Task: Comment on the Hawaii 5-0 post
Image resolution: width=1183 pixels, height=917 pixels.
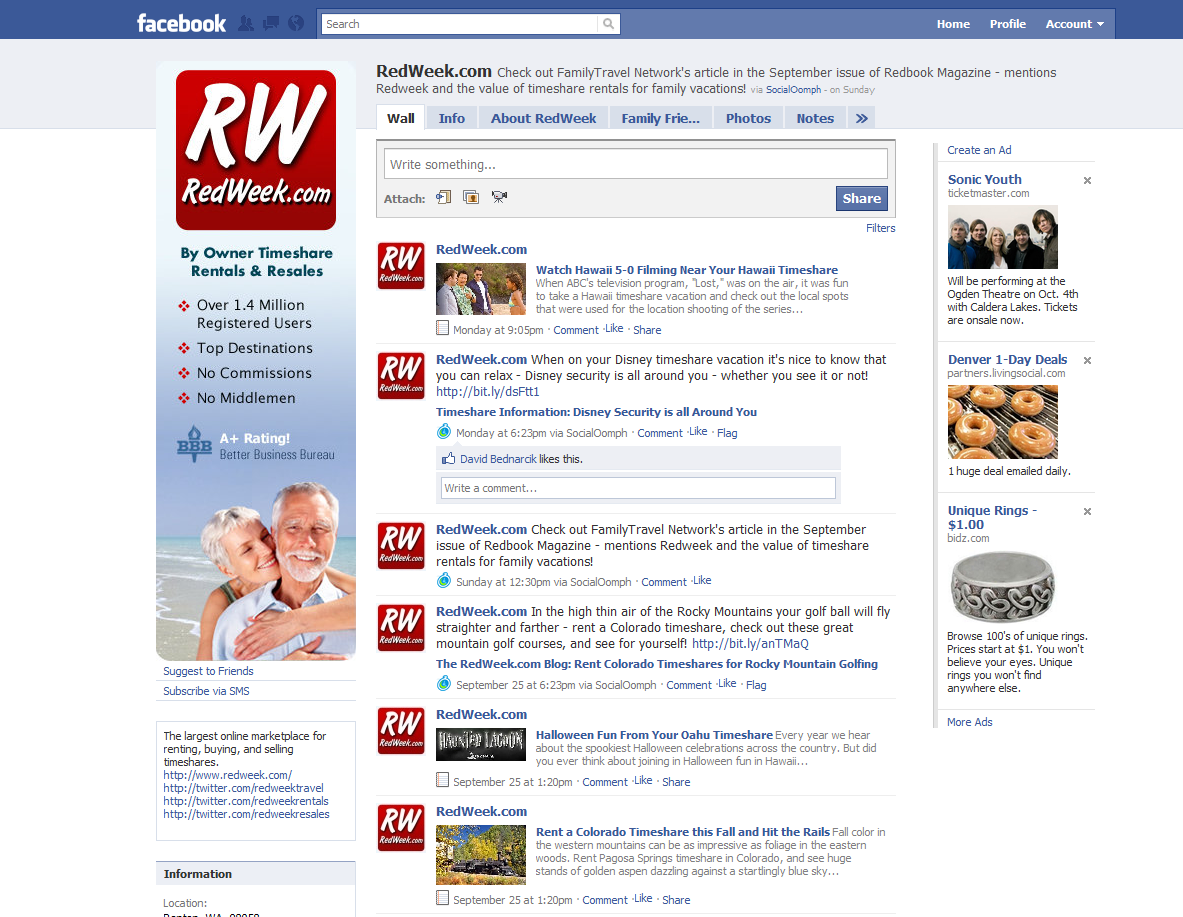Action: pos(576,330)
